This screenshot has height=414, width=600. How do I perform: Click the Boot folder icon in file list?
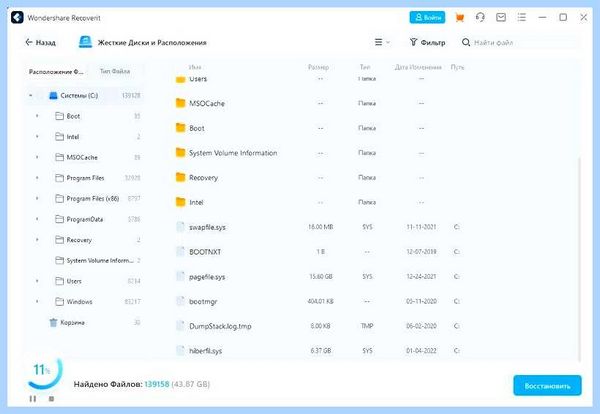click(x=181, y=128)
